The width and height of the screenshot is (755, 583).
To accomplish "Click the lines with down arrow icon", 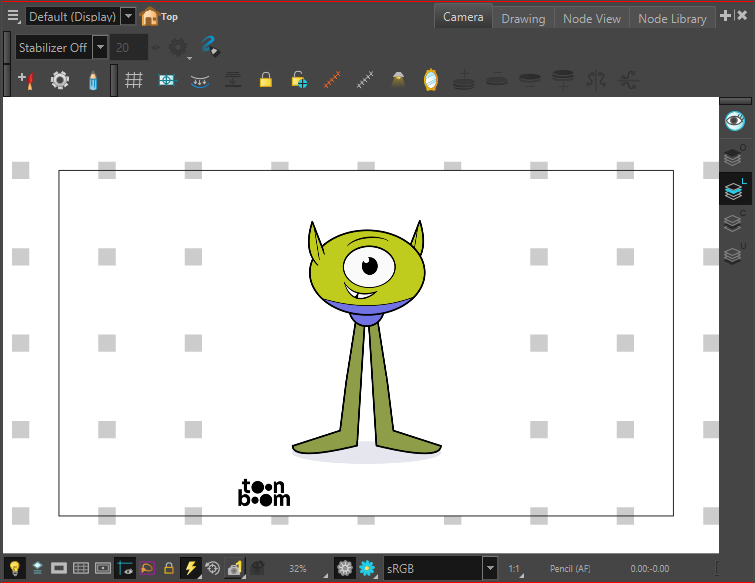I will pos(233,80).
